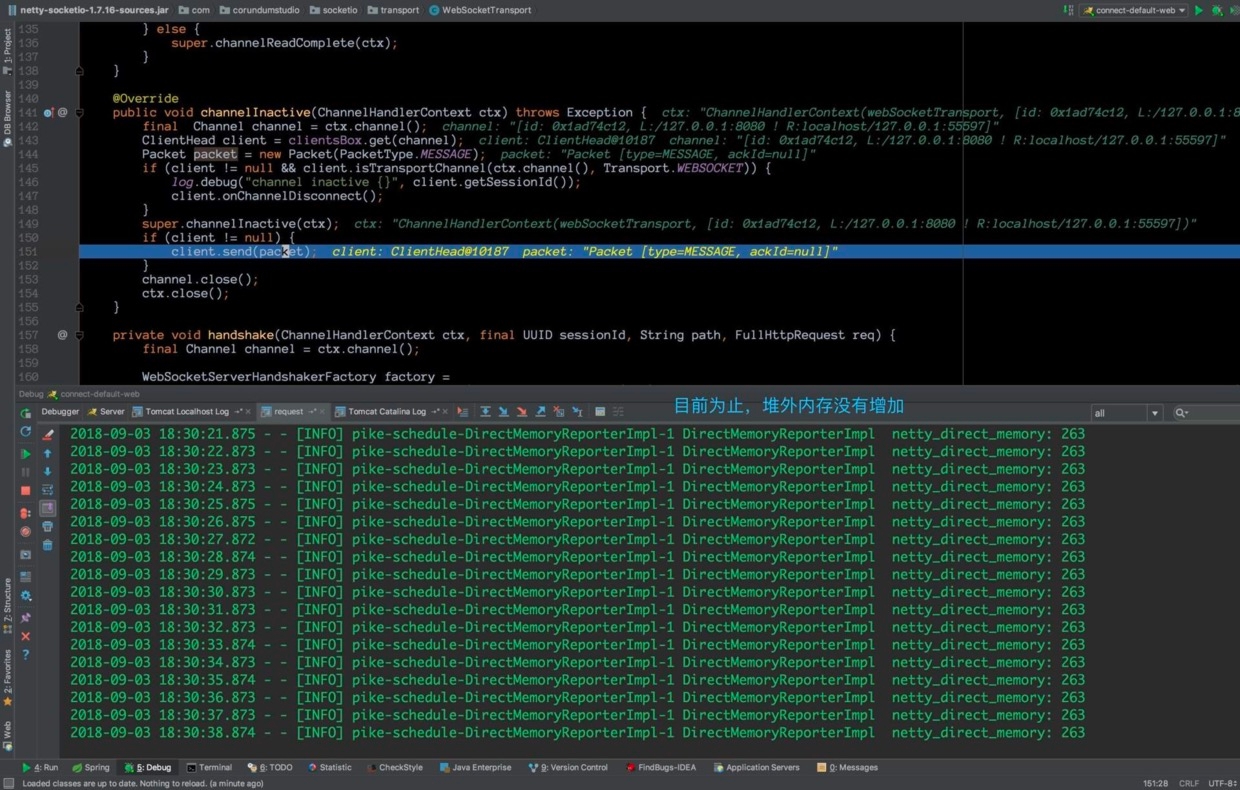Click the Debug bug icon in top toolbar

pyautogui.click(x=1217, y=10)
